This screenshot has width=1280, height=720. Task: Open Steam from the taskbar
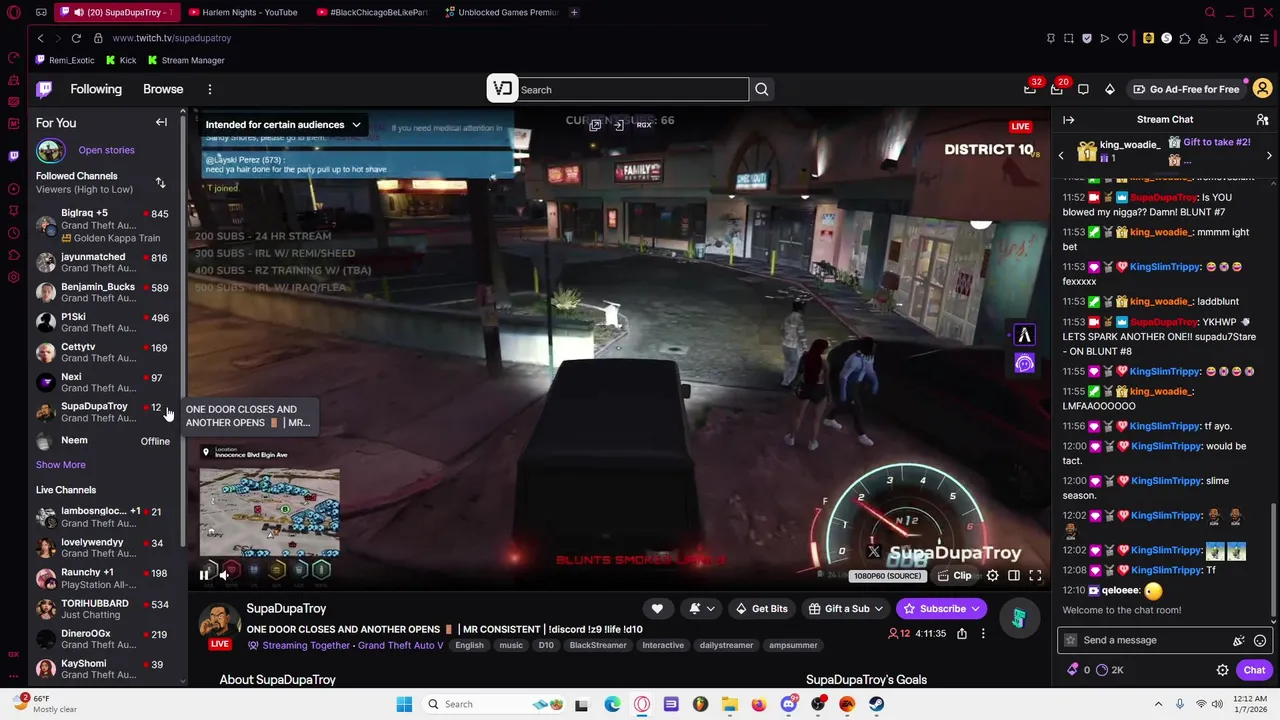pyautogui.click(x=876, y=704)
